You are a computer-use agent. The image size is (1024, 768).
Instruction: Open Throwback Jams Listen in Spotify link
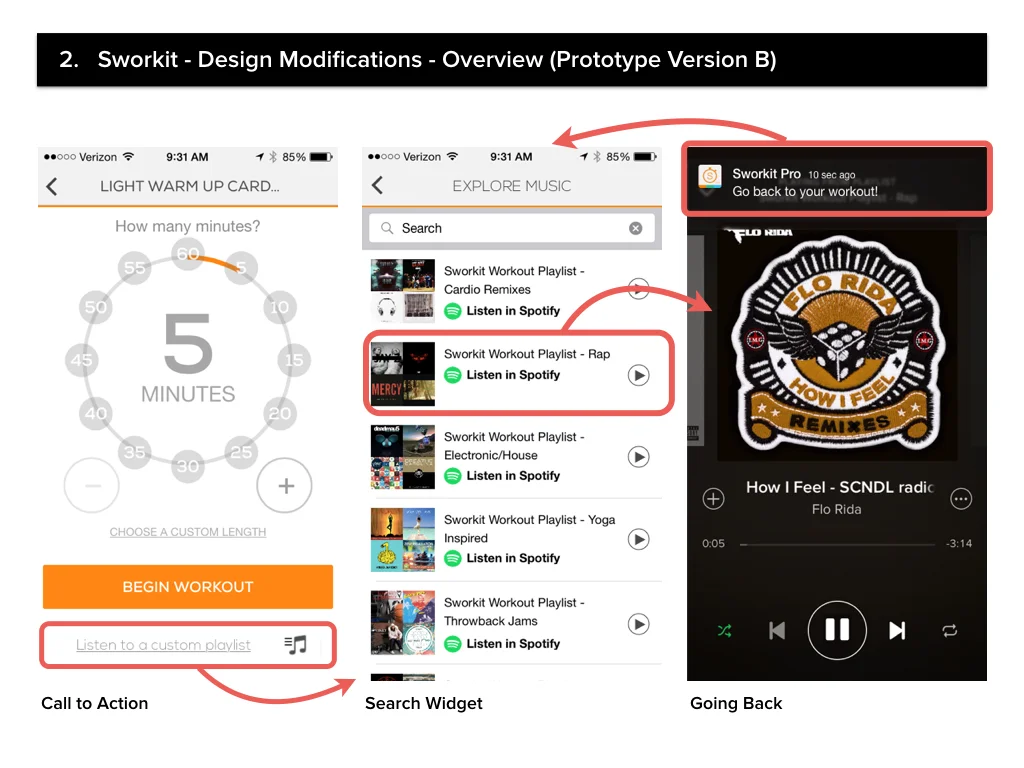click(x=502, y=644)
